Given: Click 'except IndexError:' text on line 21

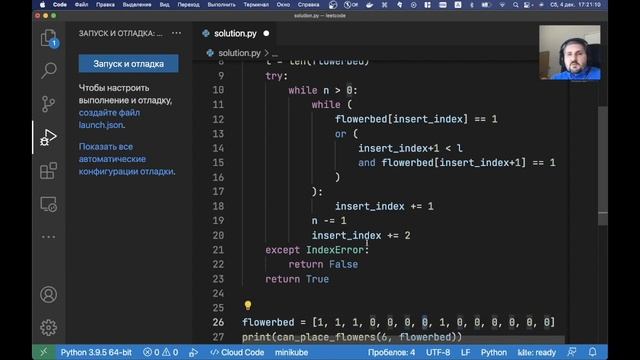Looking at the screenshot, I should [317, 250].
